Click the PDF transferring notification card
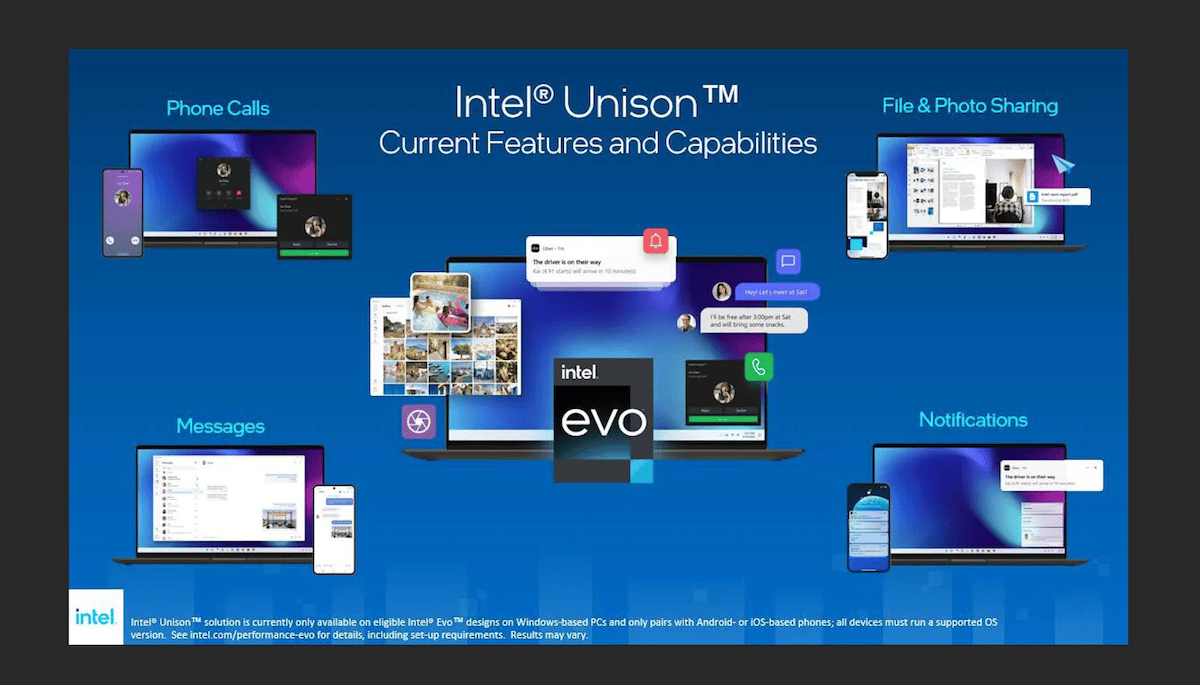This screenshot has width=1200, height=685. click(x=1057, y=197)
